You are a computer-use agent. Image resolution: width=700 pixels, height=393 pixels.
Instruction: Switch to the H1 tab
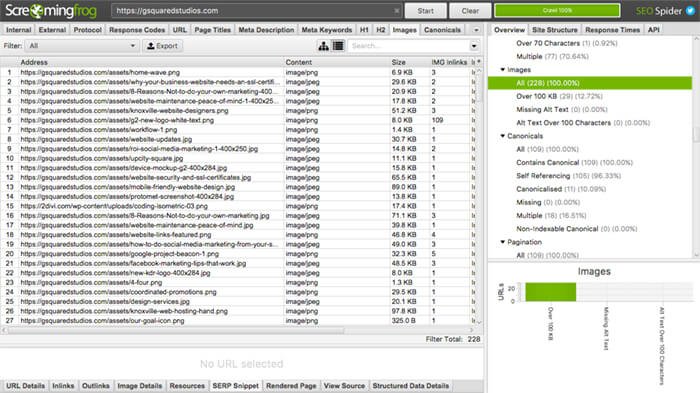pos(364,30)
